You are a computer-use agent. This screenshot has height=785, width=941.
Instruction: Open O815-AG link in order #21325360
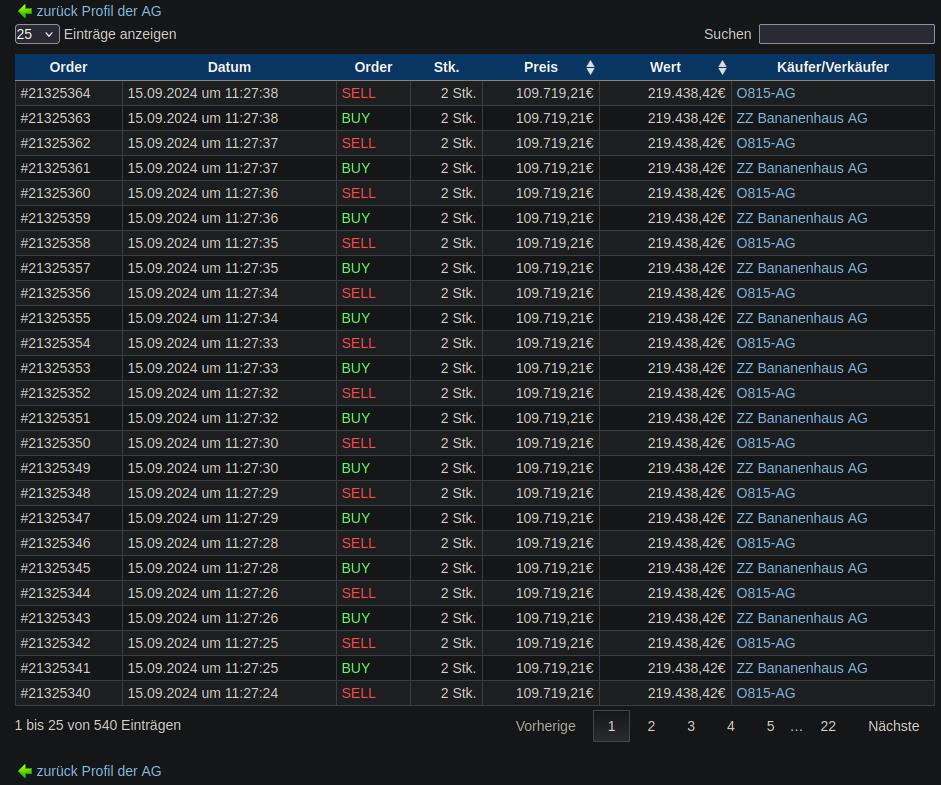coord(766,193)
